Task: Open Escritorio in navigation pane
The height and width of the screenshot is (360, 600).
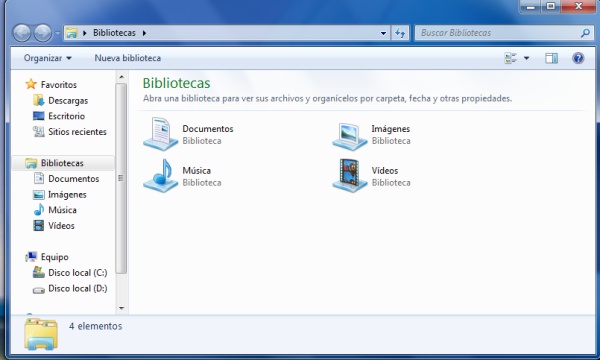Action: pyautogui.click(x=67, y=116)
